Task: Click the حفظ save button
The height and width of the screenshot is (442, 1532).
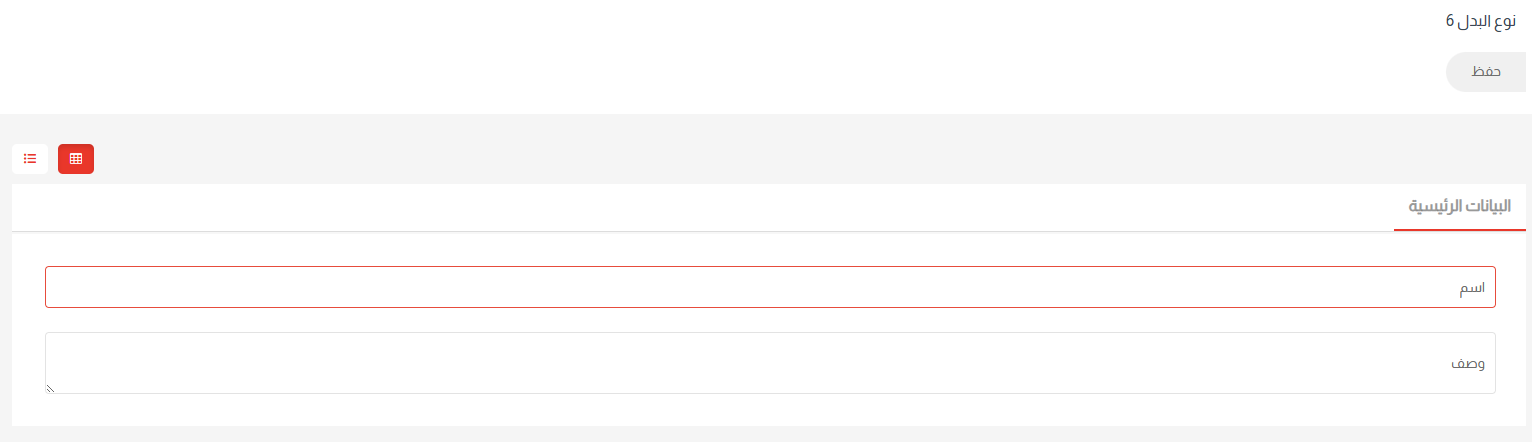Action: [1487, 73]
